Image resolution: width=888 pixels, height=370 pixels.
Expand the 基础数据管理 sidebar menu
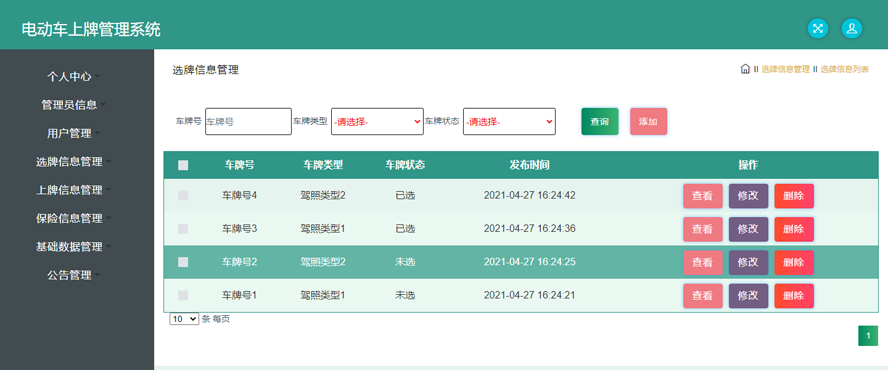tap(74, 247)
